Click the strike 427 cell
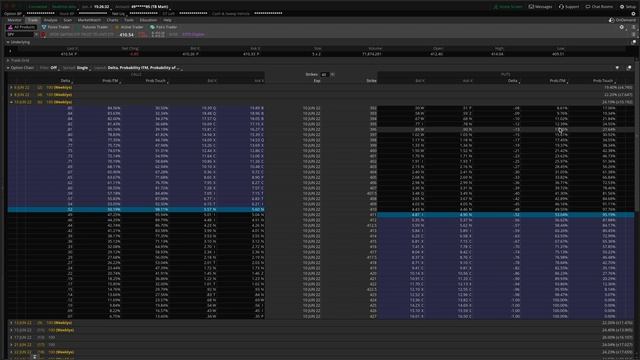640x360 pixels. [373, 316]
